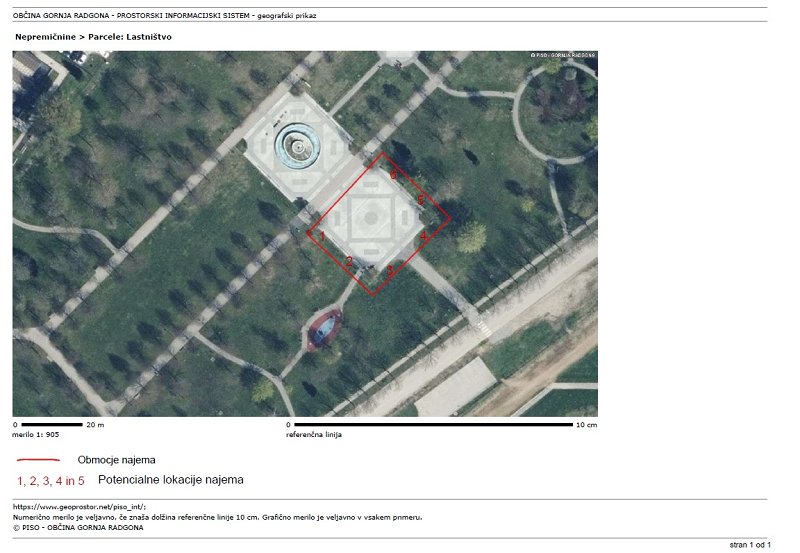Click the 'Potencialne lokacije najema' legend text
The width and height of the screenshot is (800, 553).
[x=171, y=480]
